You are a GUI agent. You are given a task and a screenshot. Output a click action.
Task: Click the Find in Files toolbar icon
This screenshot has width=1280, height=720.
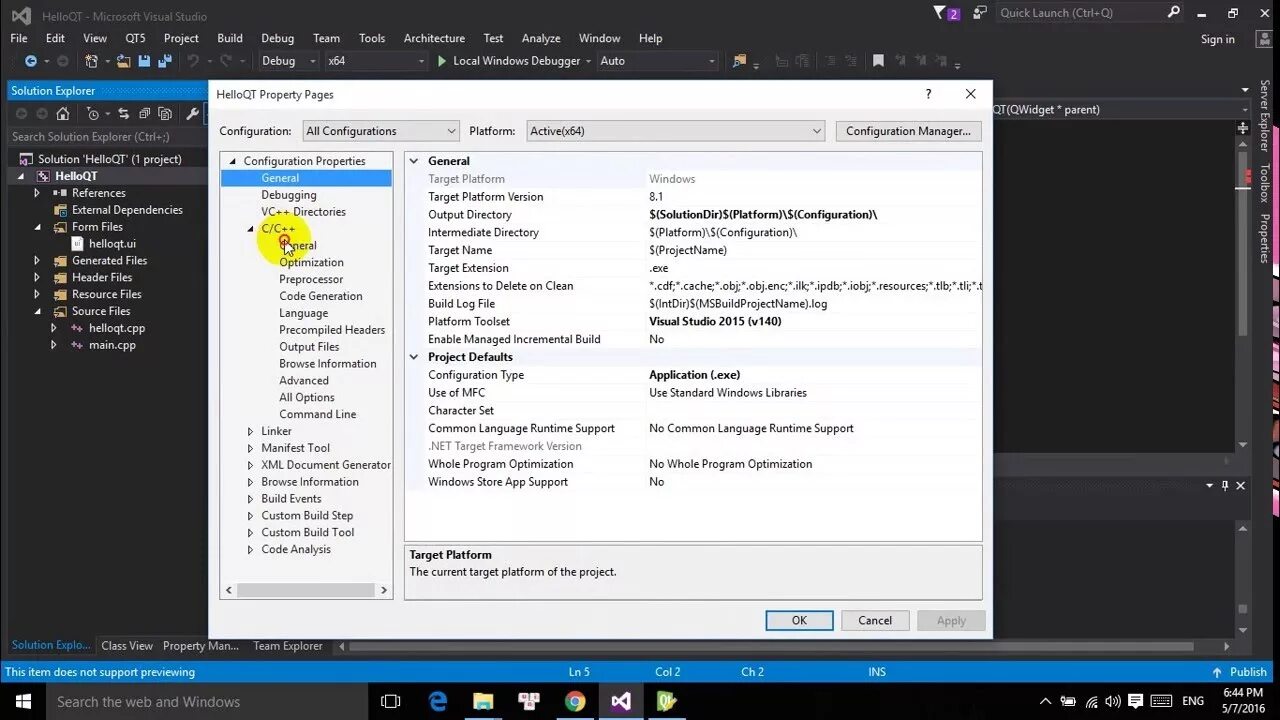point(739,61)
